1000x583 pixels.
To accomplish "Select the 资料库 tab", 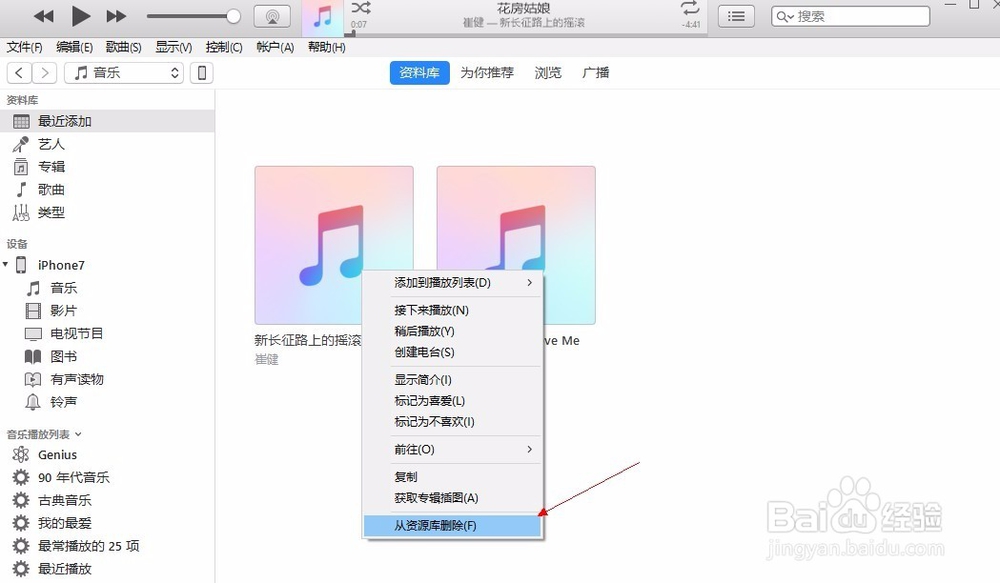I will 420,73.
